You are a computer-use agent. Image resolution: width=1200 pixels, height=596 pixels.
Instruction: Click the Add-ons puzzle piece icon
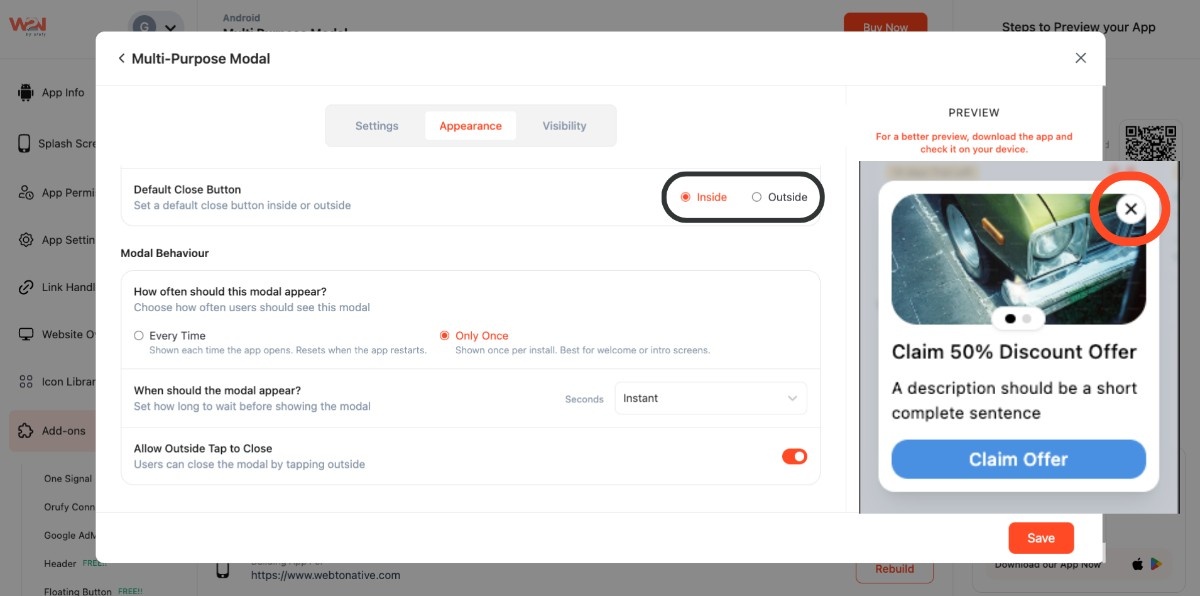click(x=25, y=431)
